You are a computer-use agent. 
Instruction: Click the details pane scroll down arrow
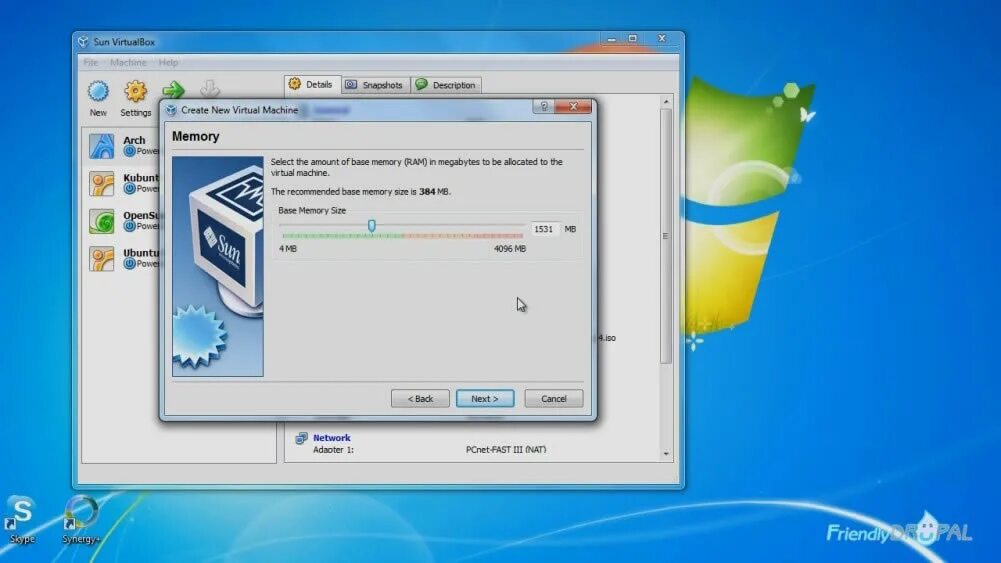[666, 453]
